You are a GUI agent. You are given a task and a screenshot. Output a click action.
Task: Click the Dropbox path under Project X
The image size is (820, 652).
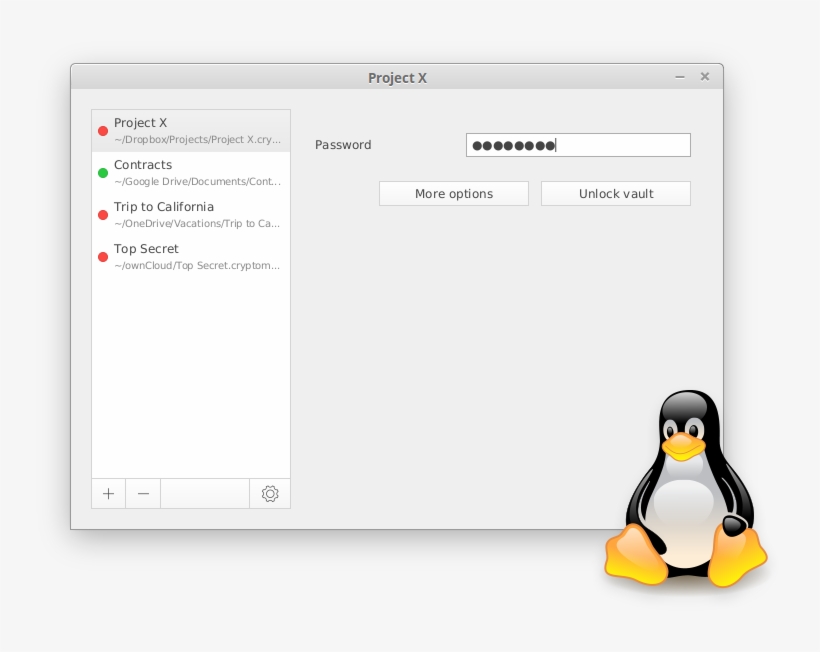click(x=196, y=140)
